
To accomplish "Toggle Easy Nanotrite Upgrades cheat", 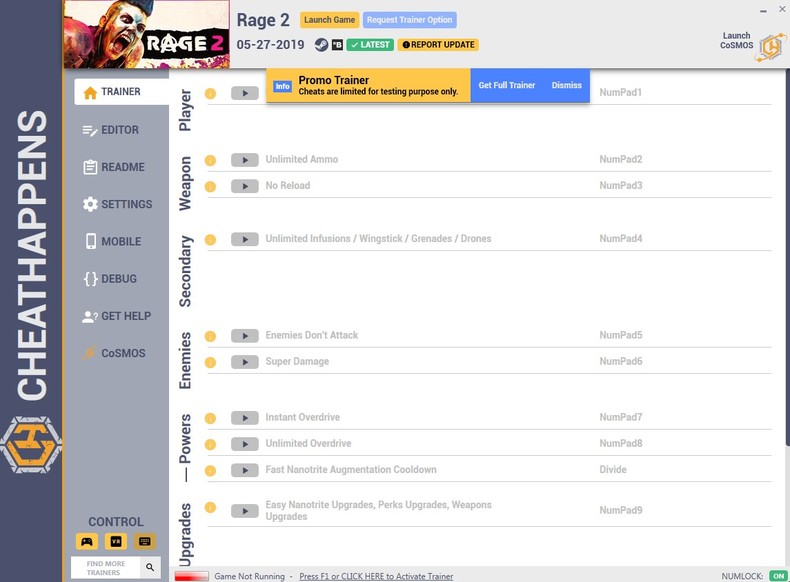I will coord(245,511).
